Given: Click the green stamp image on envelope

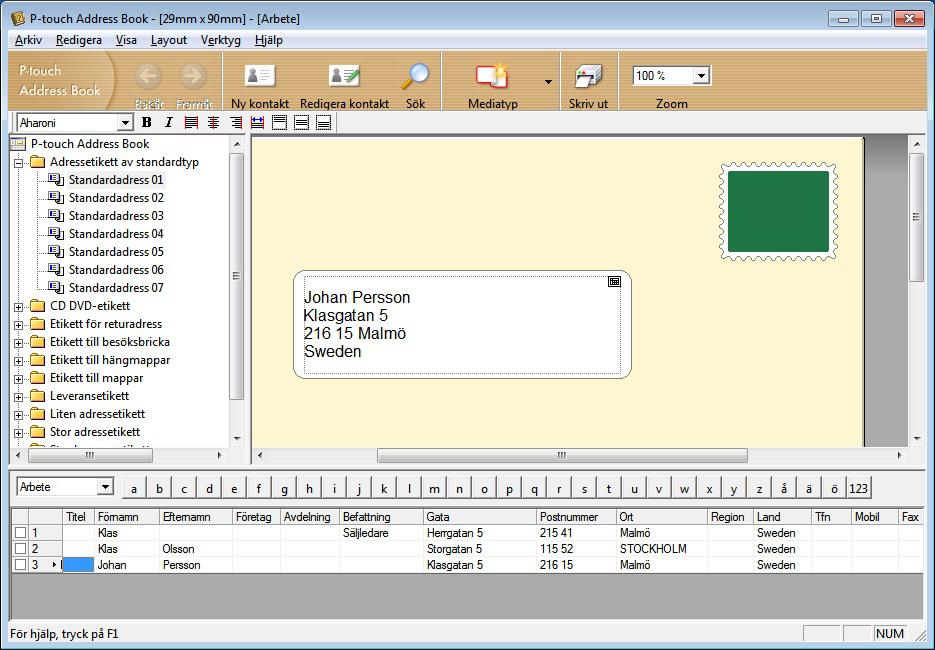Looking at the screenshot, I should pyautogui.click(x=778, y=211).
